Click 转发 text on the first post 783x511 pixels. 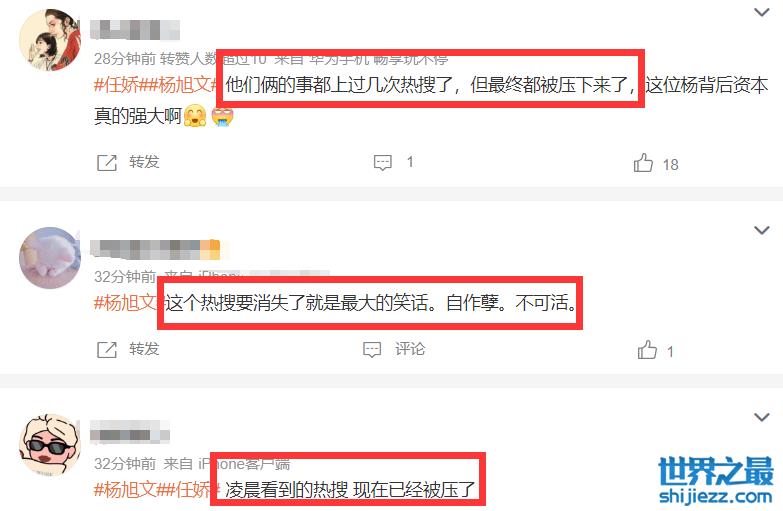pos(144,162)
